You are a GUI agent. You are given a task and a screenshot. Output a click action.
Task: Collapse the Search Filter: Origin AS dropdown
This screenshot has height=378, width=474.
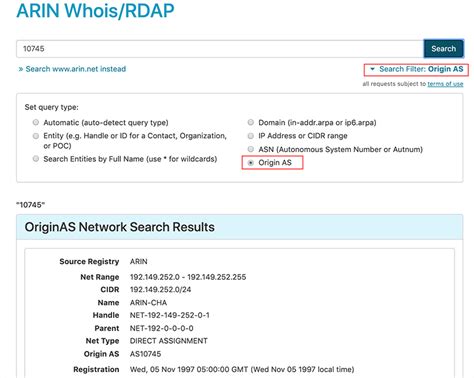(x=417, y=69)
